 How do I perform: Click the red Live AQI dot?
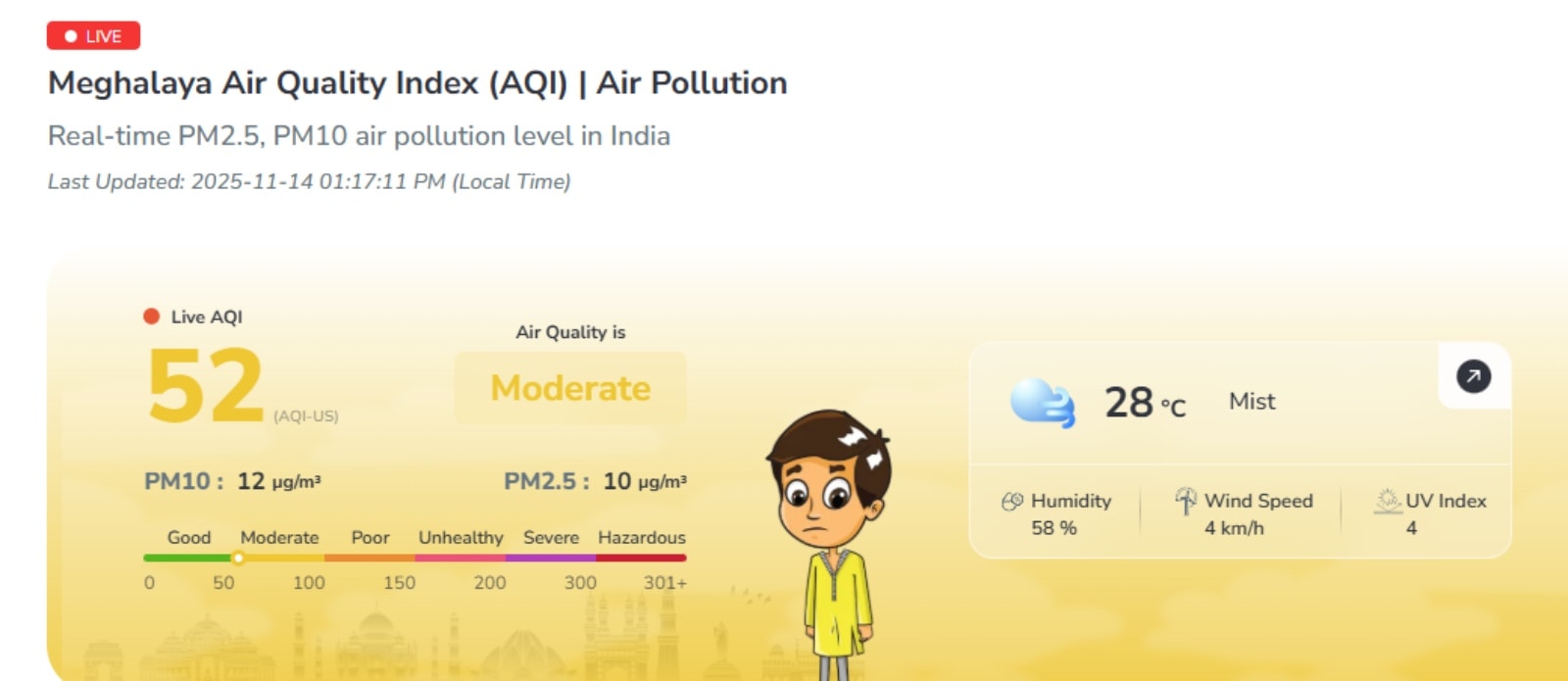[151, 316]
